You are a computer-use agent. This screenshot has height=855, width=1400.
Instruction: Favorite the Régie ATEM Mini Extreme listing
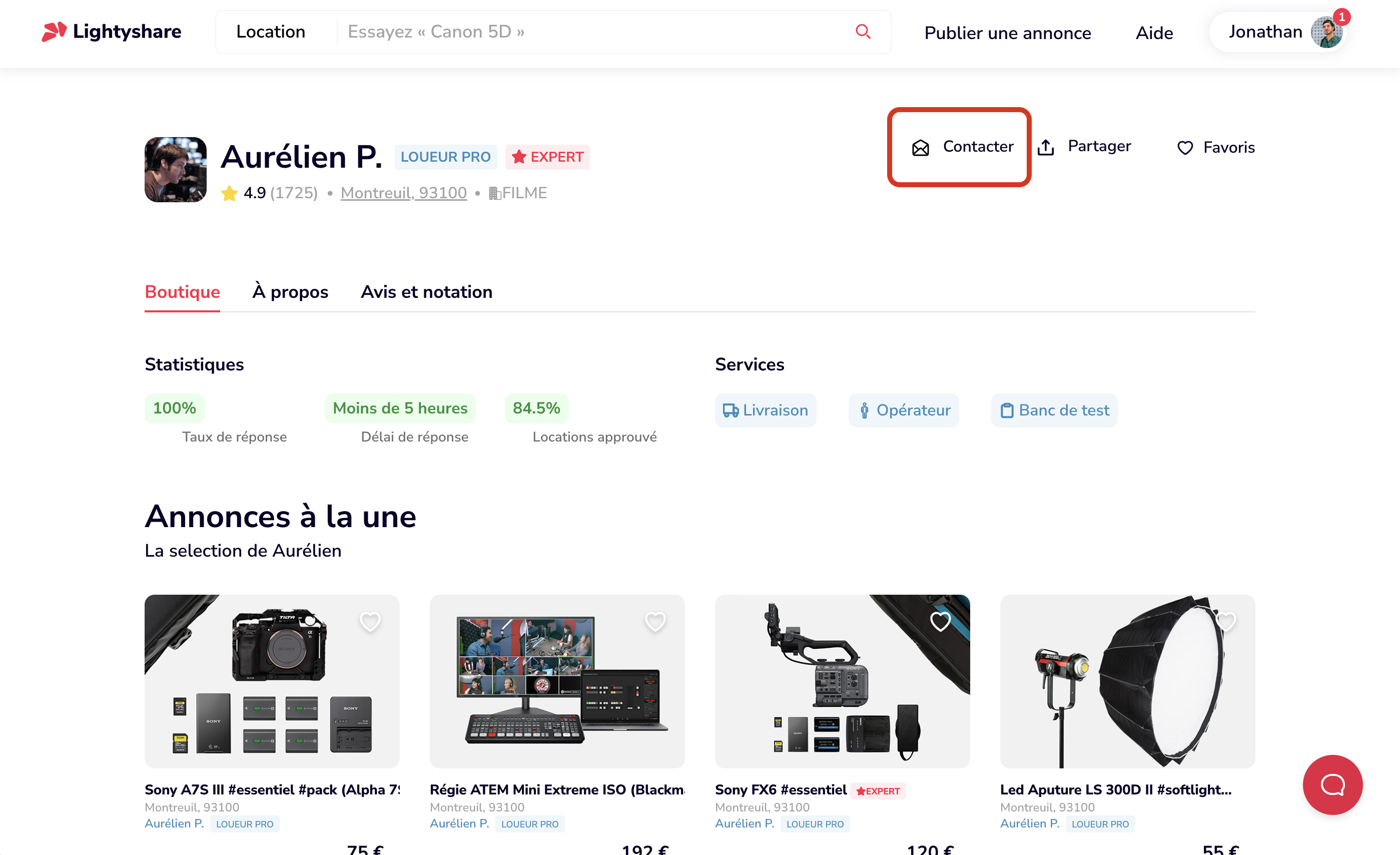click(655, 622)
